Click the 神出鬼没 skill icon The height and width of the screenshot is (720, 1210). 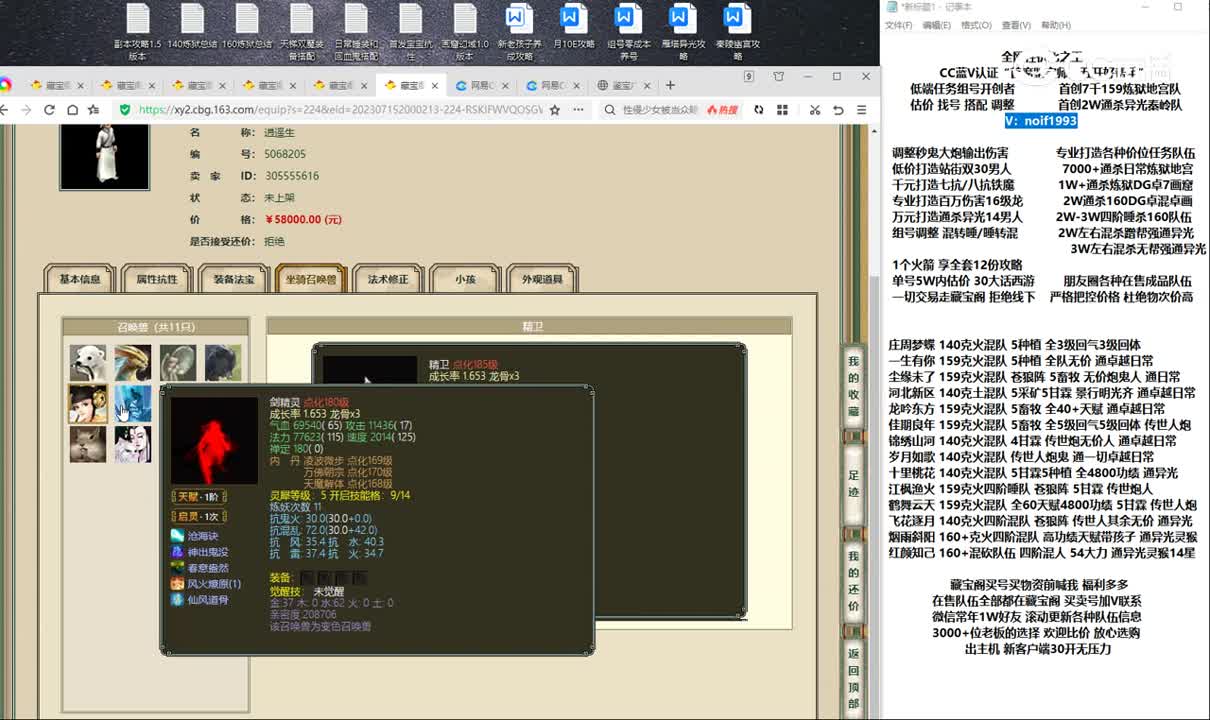coord(178,552)
